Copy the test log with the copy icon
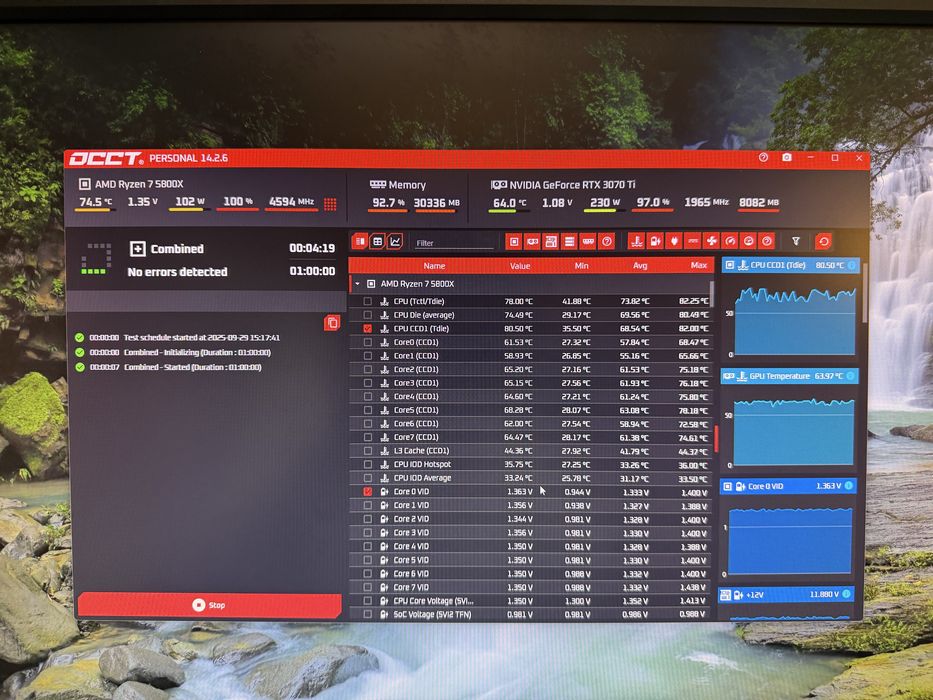 point(332,323)
